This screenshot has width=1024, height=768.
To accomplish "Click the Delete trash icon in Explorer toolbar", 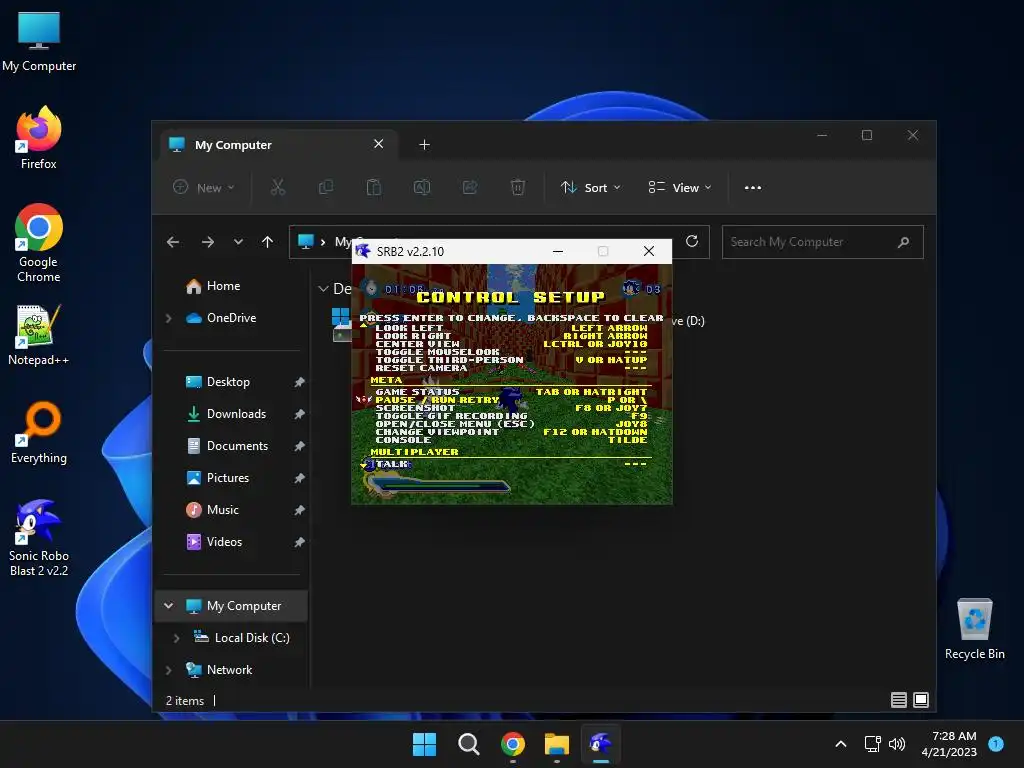I will (x=517, y=187).
